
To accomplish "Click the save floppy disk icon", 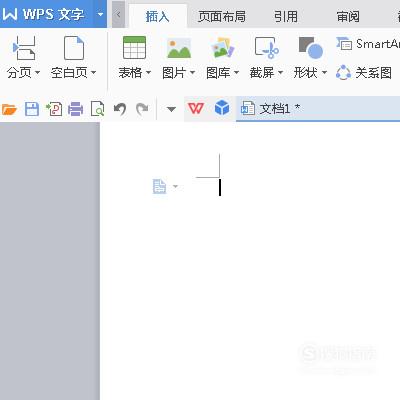I will [x=32, y=109].
